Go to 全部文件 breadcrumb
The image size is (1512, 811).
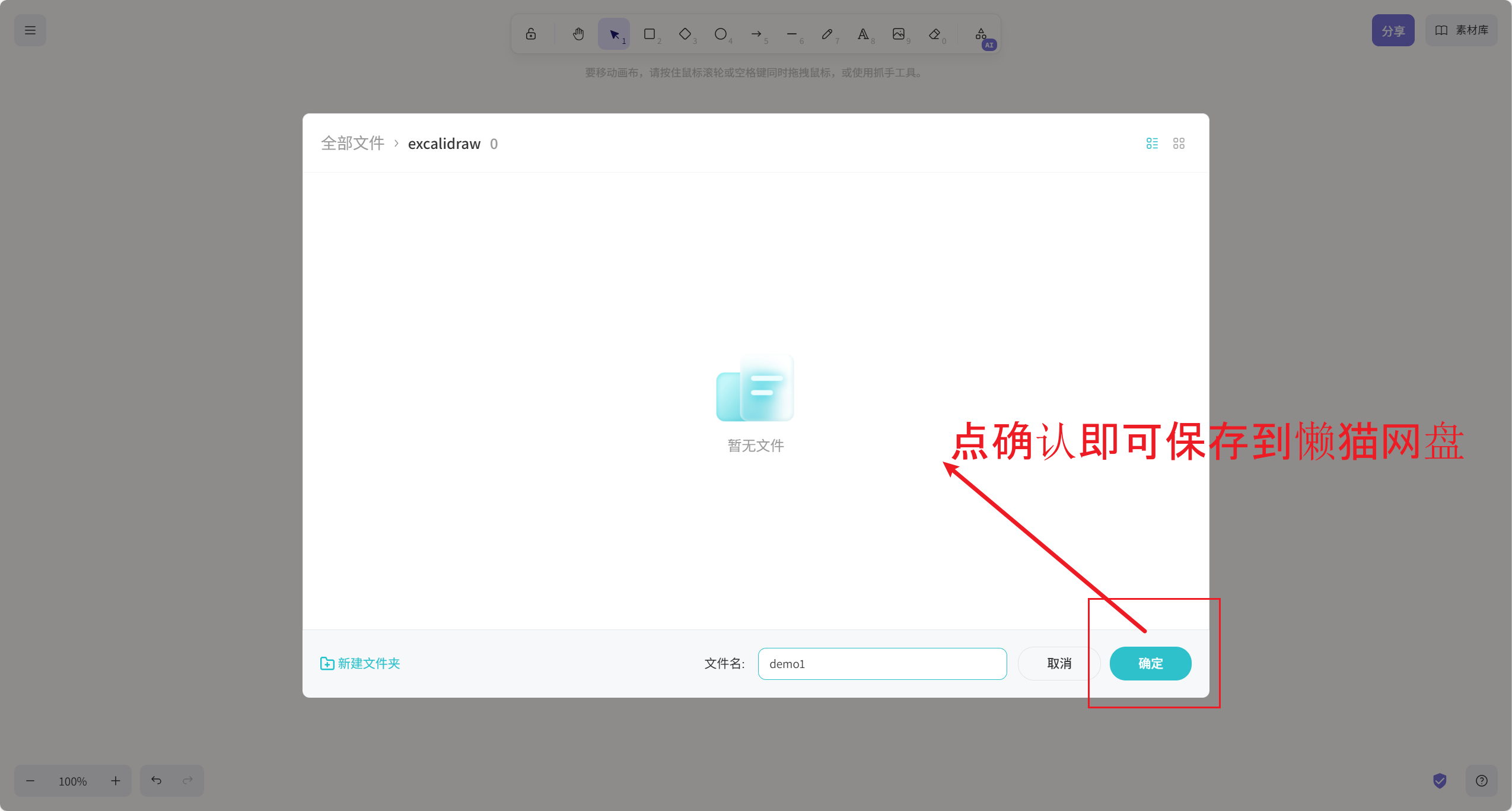(x=352, y=144)
